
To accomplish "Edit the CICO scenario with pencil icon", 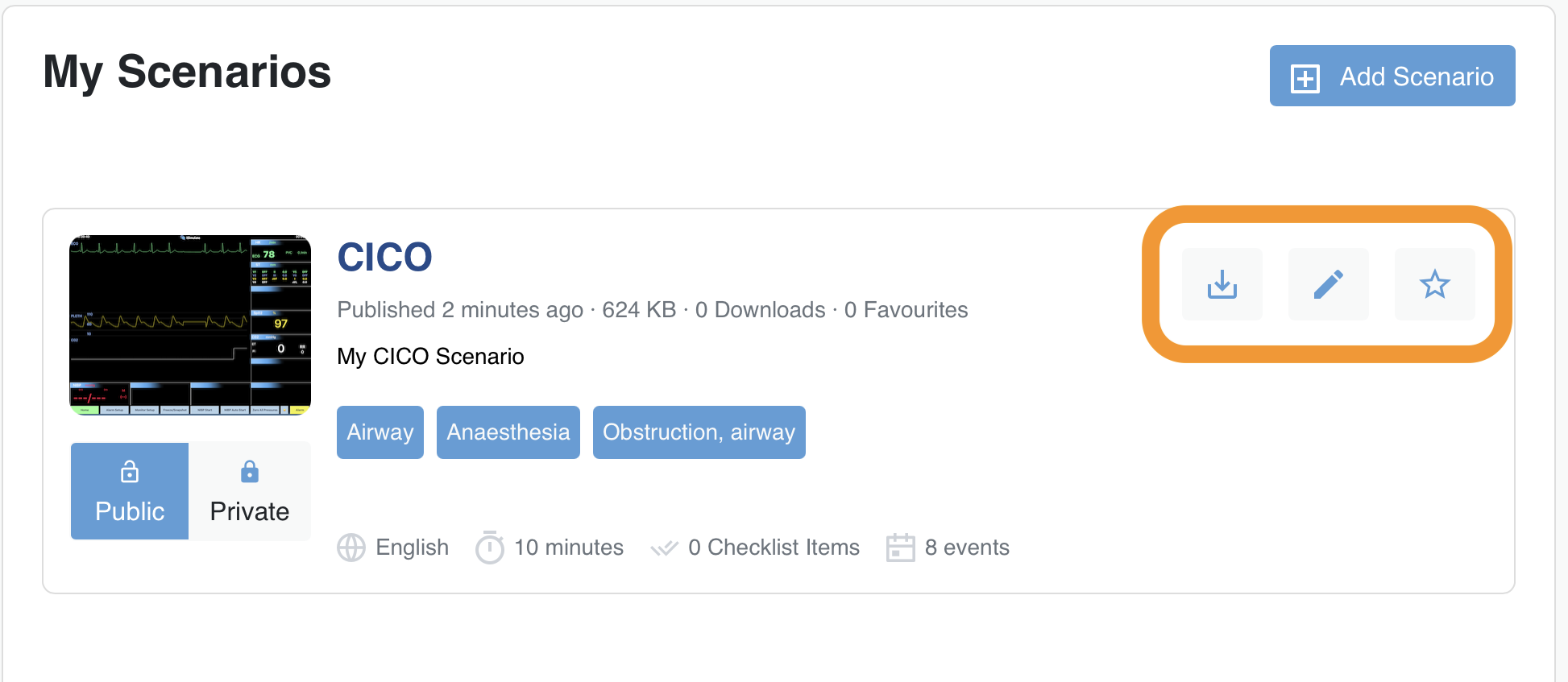I will [x=1328, y=284].
